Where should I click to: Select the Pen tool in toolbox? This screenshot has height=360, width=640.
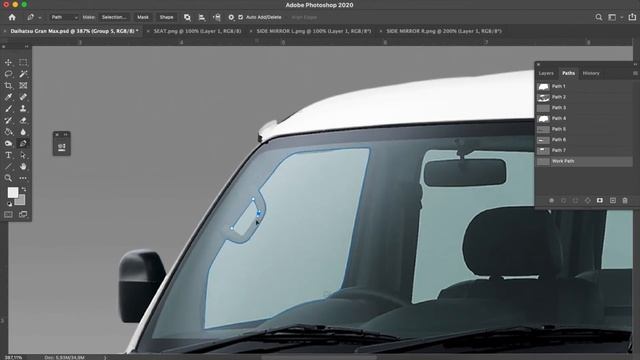tap(23, 143)
